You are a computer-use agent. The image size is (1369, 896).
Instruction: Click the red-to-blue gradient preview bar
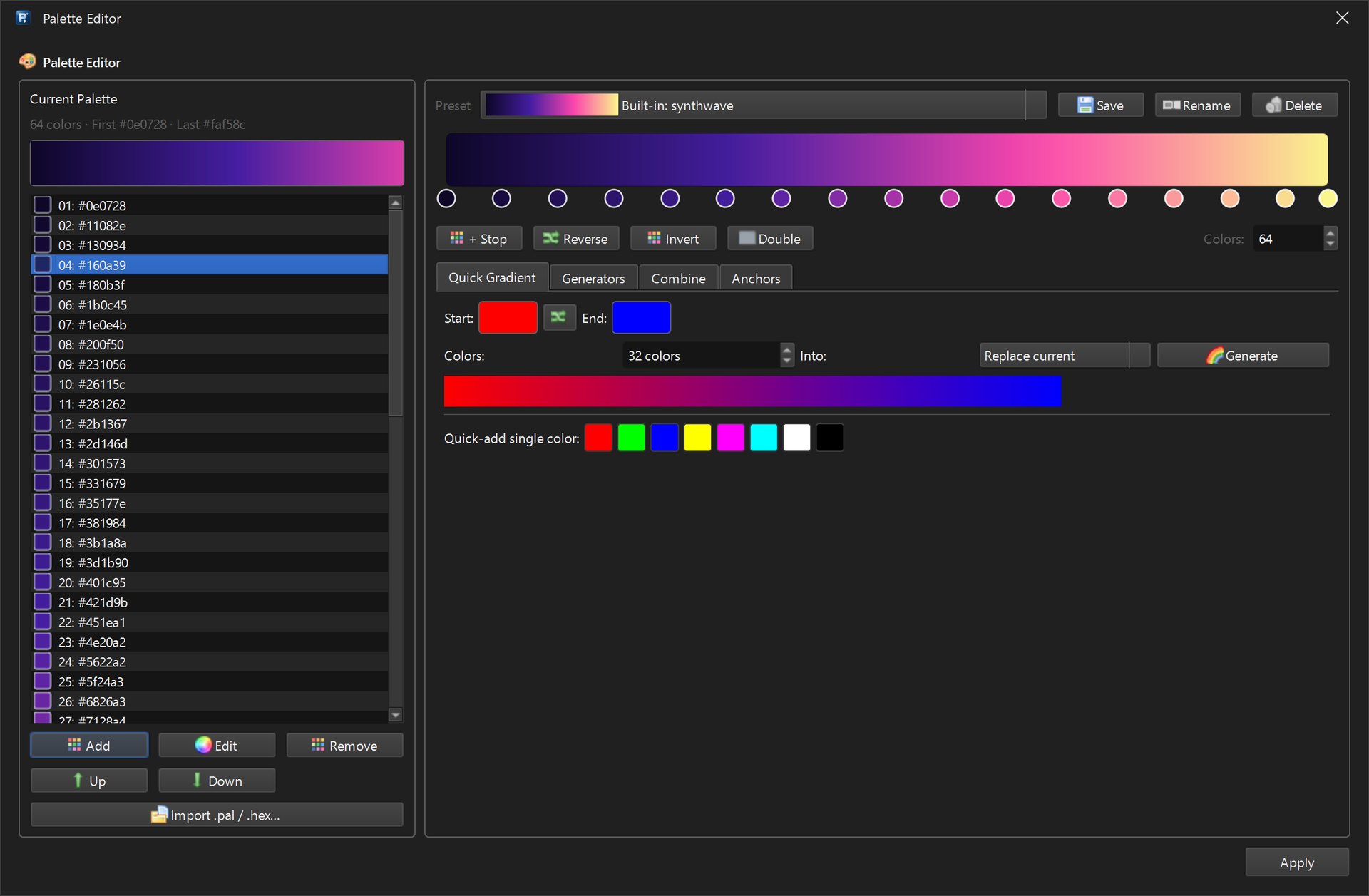tap(752, 391)
